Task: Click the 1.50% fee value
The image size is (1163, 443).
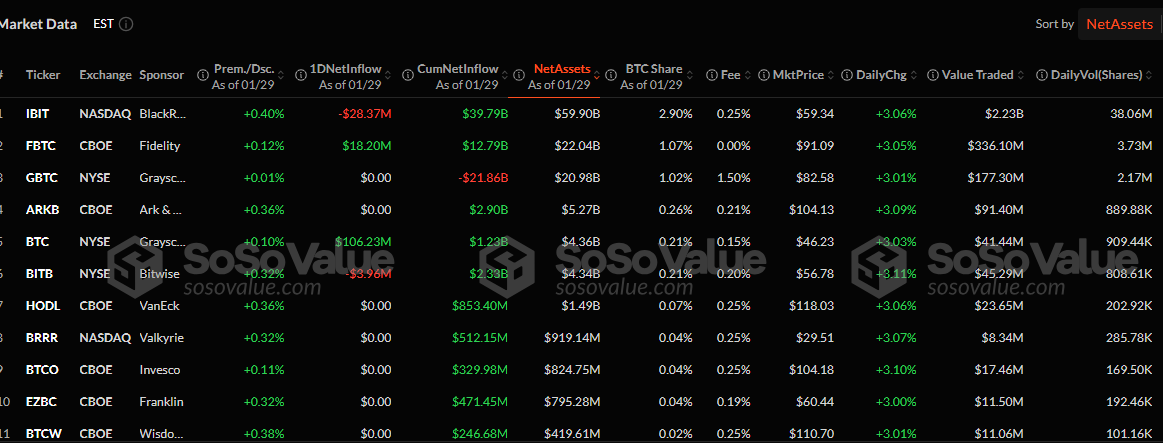Action: (x=735, y=178)
